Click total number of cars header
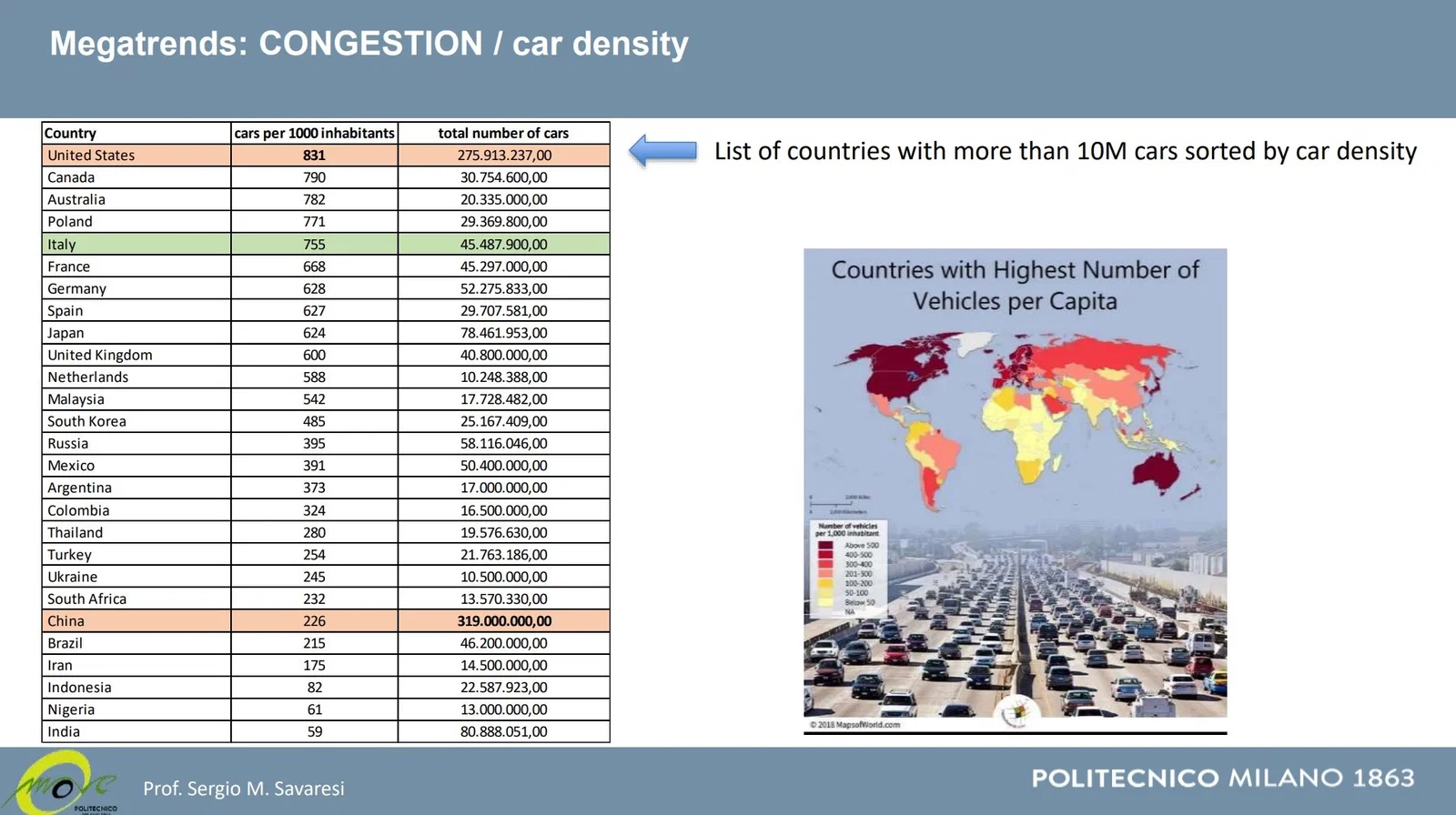Image resolution: width=1456 pixels, height=815 pixels. [503, 133]
